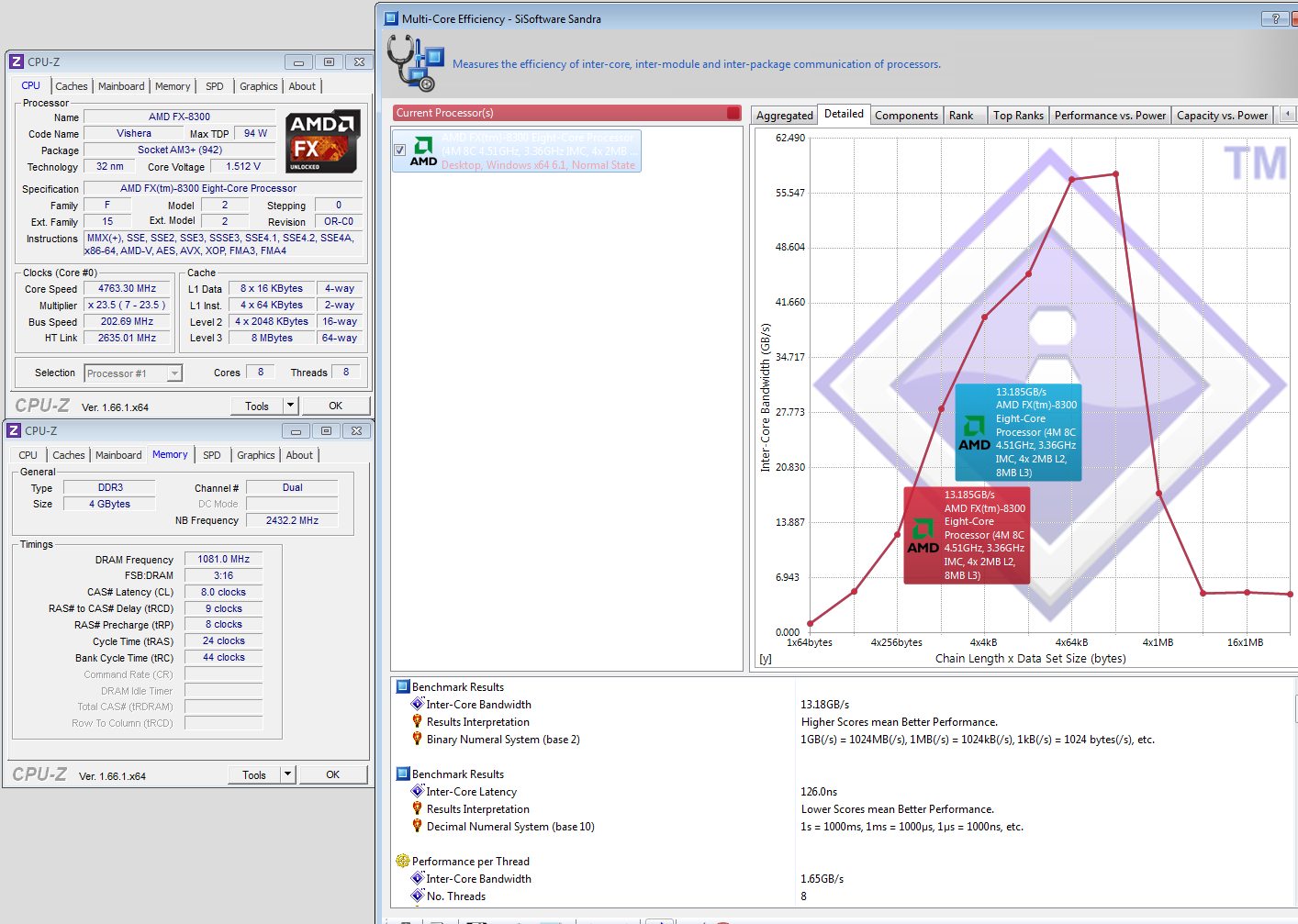Viewport: 1298px width, 924px height.
Task: Open Tools arrow in CPU-Z processor-info window
Action: point(290,406)
